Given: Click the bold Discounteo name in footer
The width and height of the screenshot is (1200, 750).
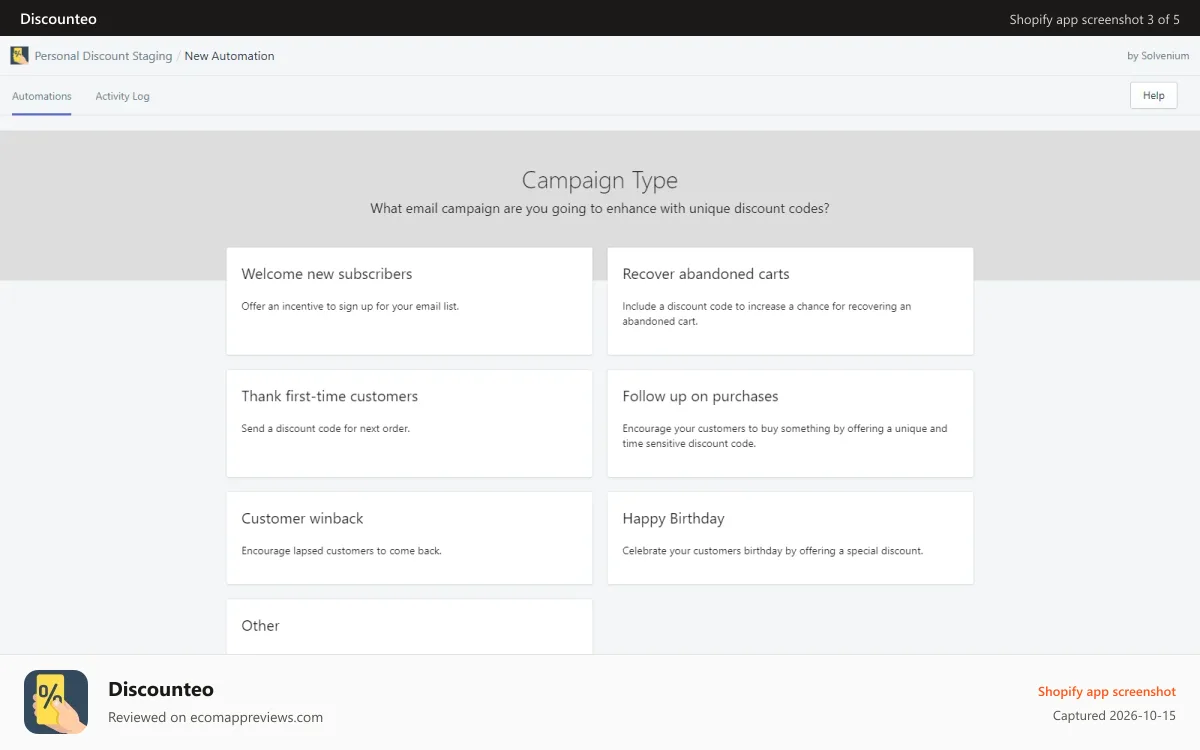Looking at the screenshot, I should tap(161, 689).
